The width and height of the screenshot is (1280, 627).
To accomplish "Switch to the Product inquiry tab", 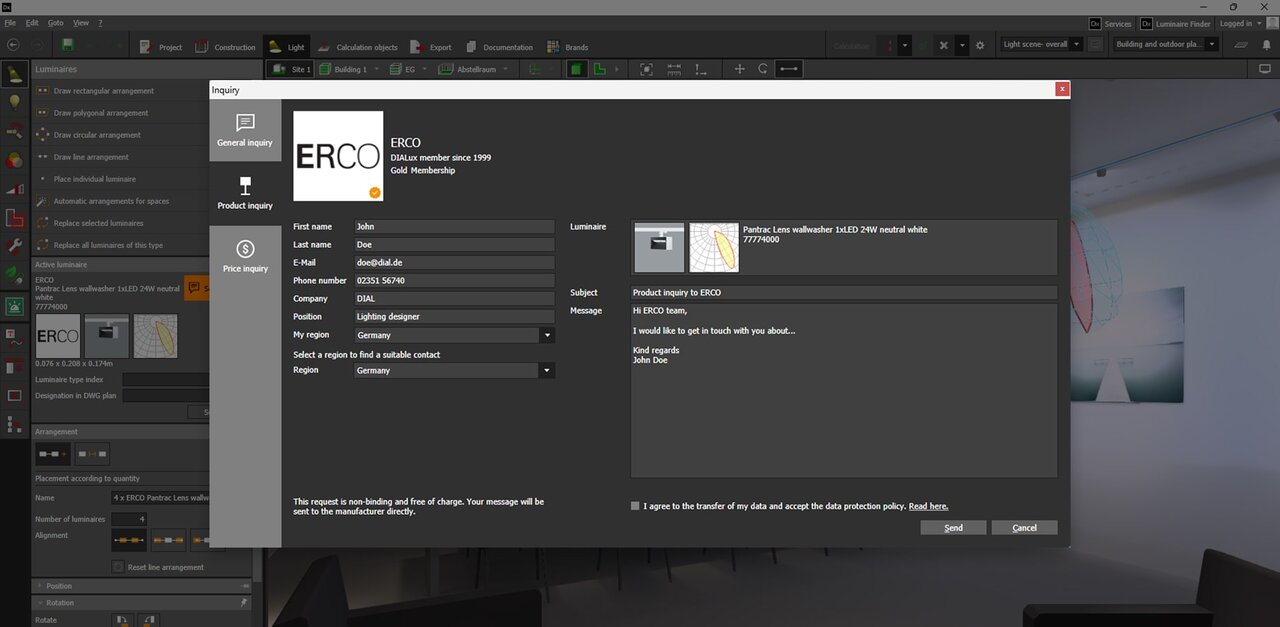I will [245, 193].
